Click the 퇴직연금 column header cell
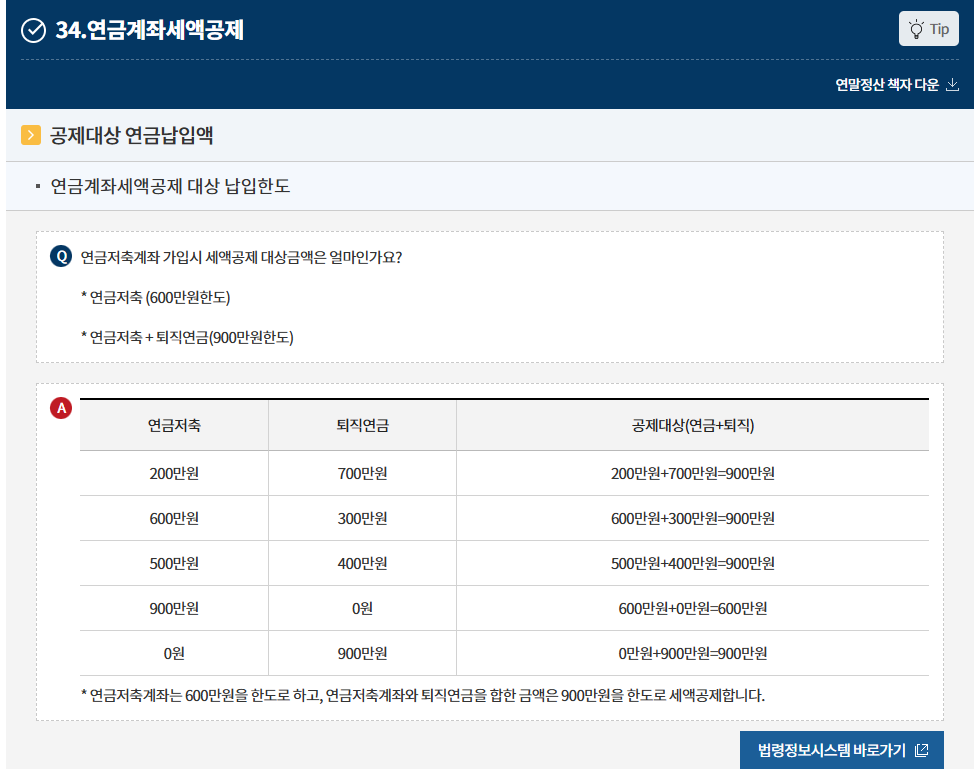This screenshot has width=978, height=769. [361, 424]
